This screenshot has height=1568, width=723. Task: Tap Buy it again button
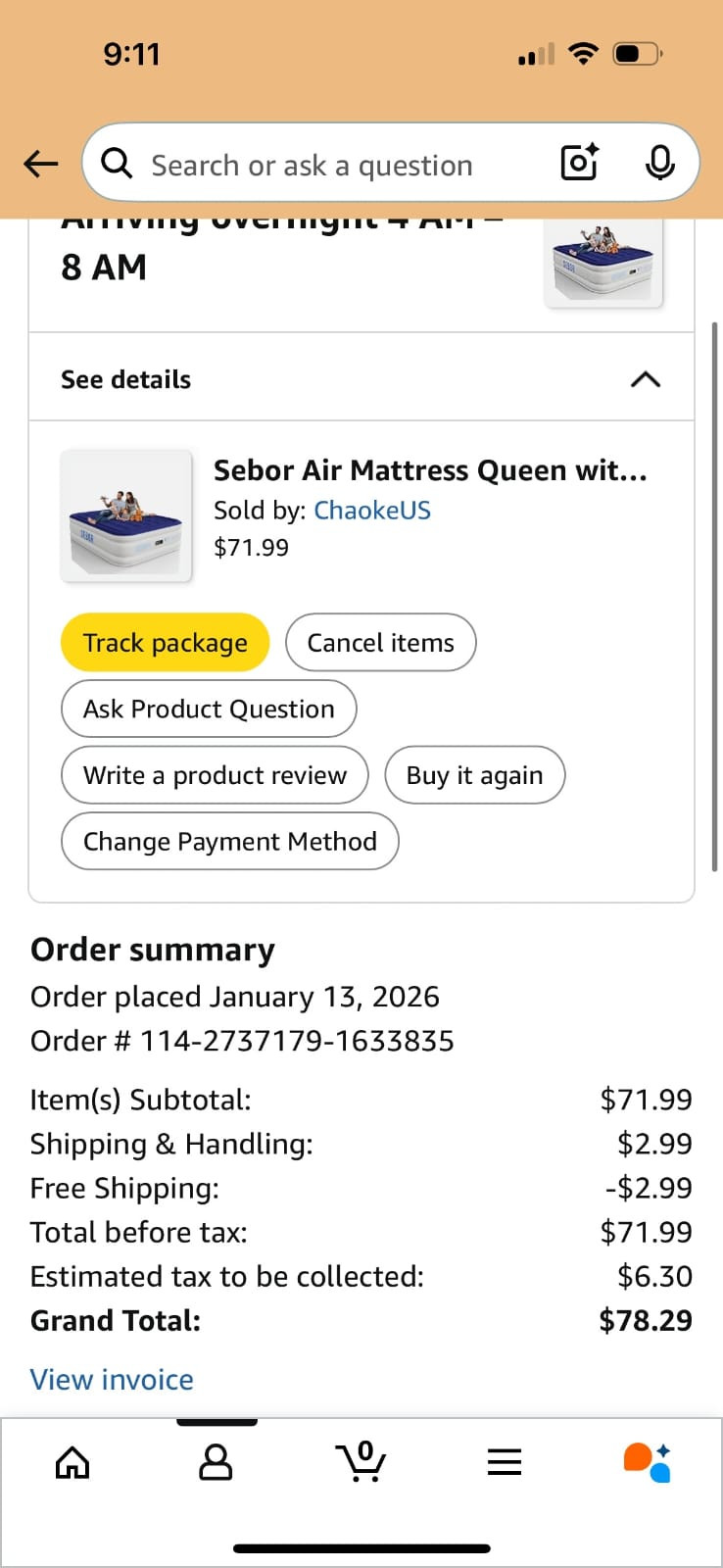pyautogui.click(x=474, y=775)
